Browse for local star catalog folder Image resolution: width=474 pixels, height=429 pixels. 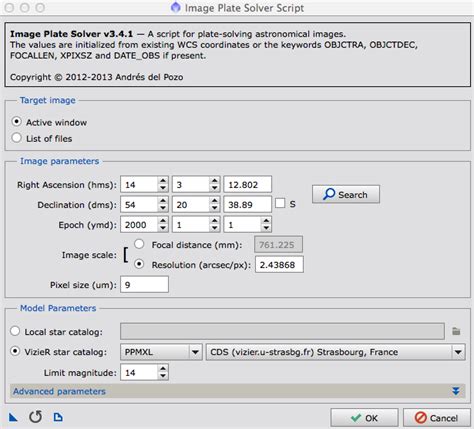[x=456, y=331]
